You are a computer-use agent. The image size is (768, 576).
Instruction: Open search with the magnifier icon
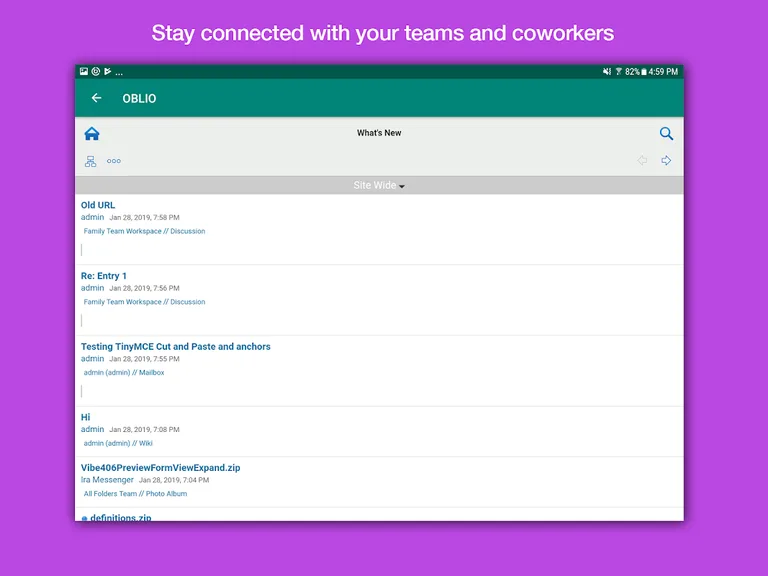click(x=666, y=133)
